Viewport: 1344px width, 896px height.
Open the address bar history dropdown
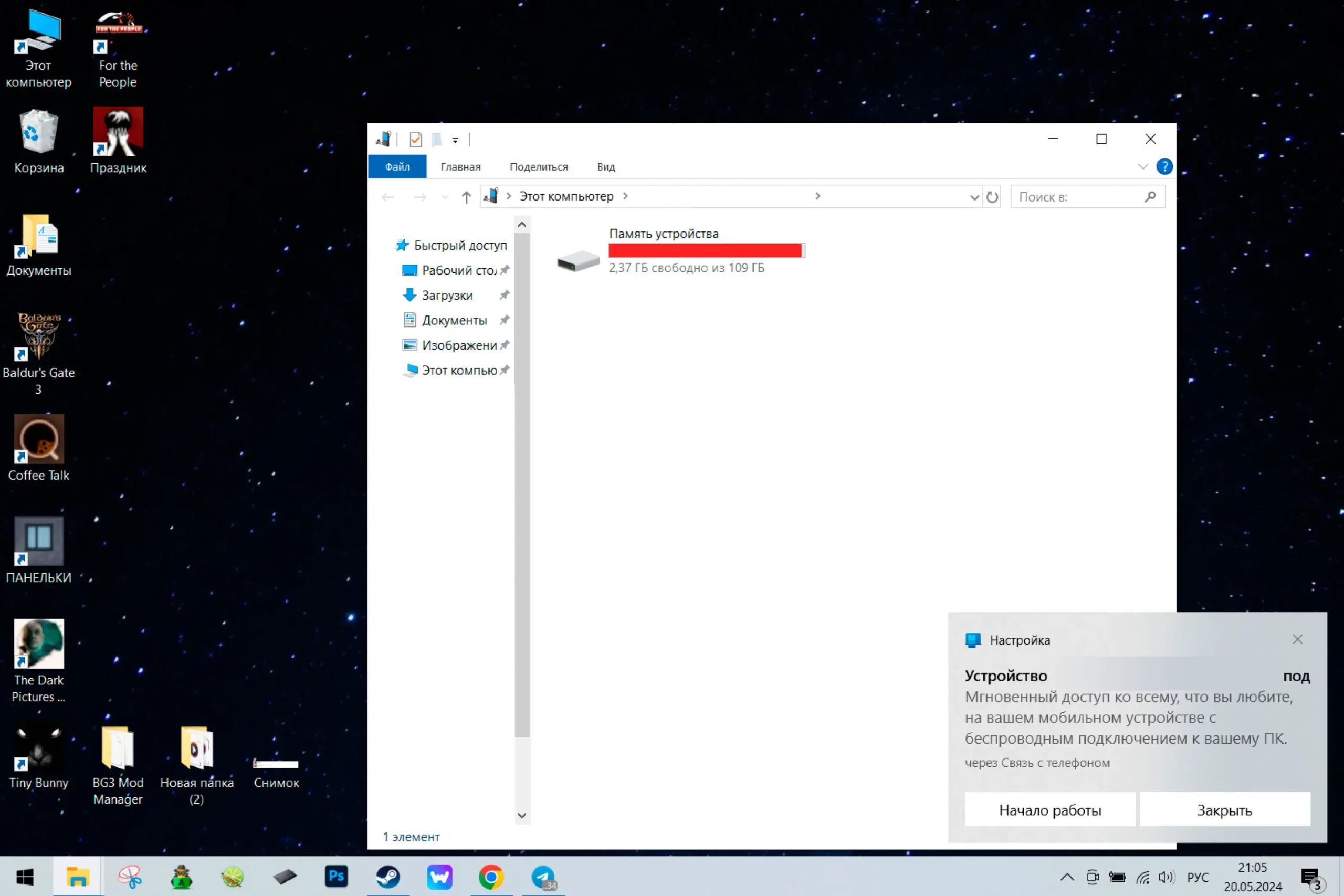974,197
